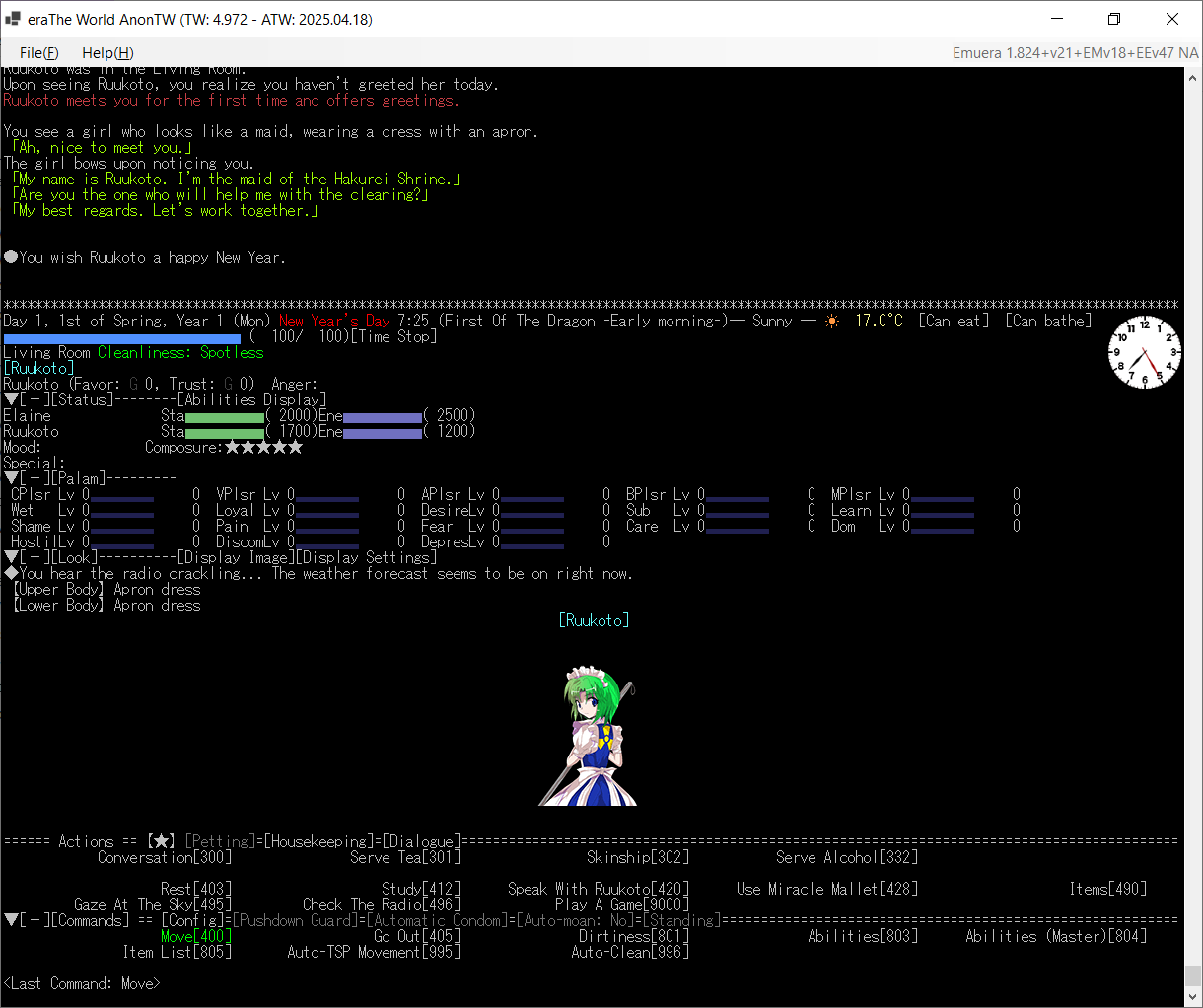Click the [Upper Body] Apron dress line

coord(106,589)
